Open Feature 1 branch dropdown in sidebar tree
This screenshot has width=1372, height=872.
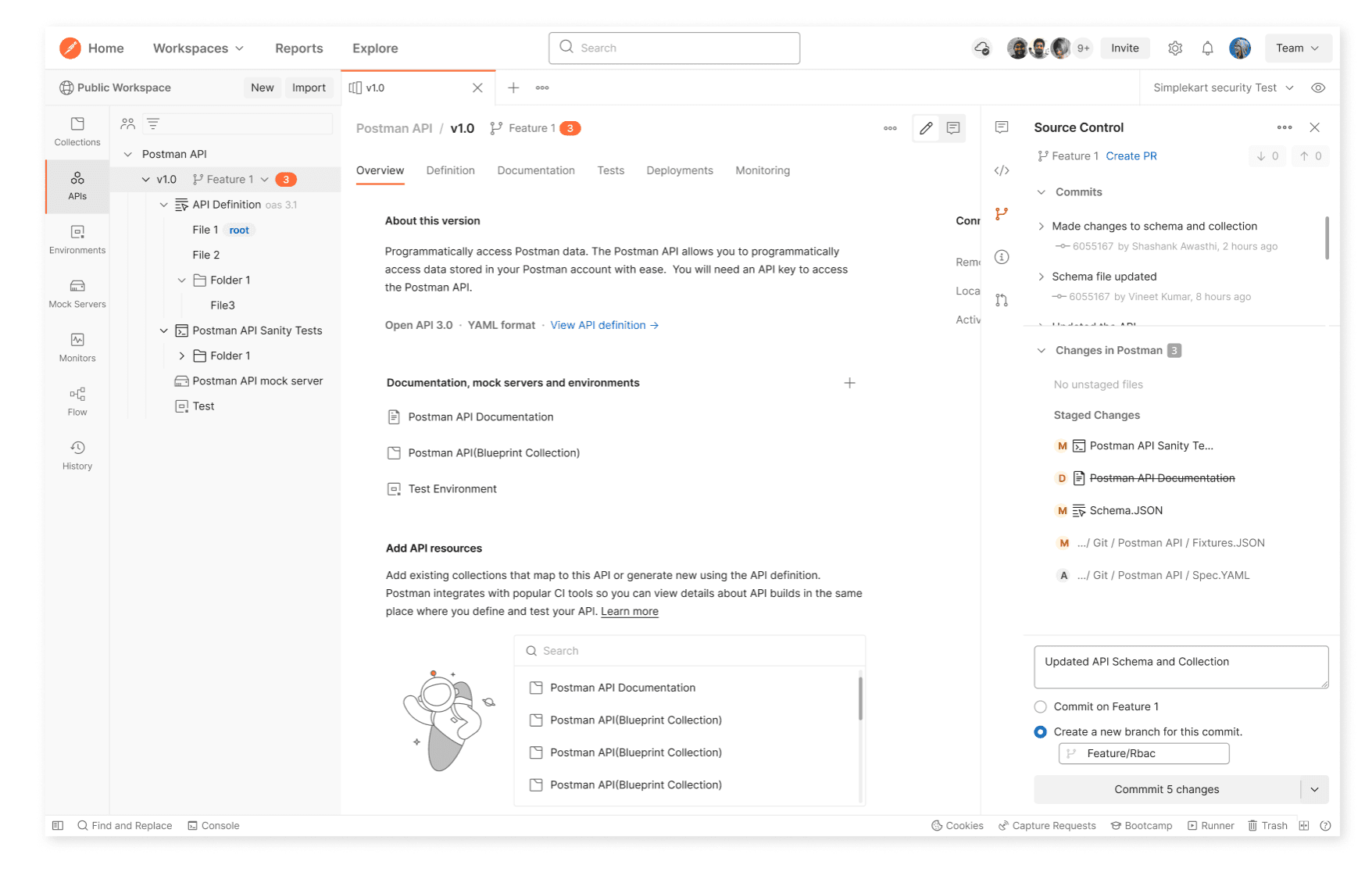pyautogui.click(x=265, y=180)
